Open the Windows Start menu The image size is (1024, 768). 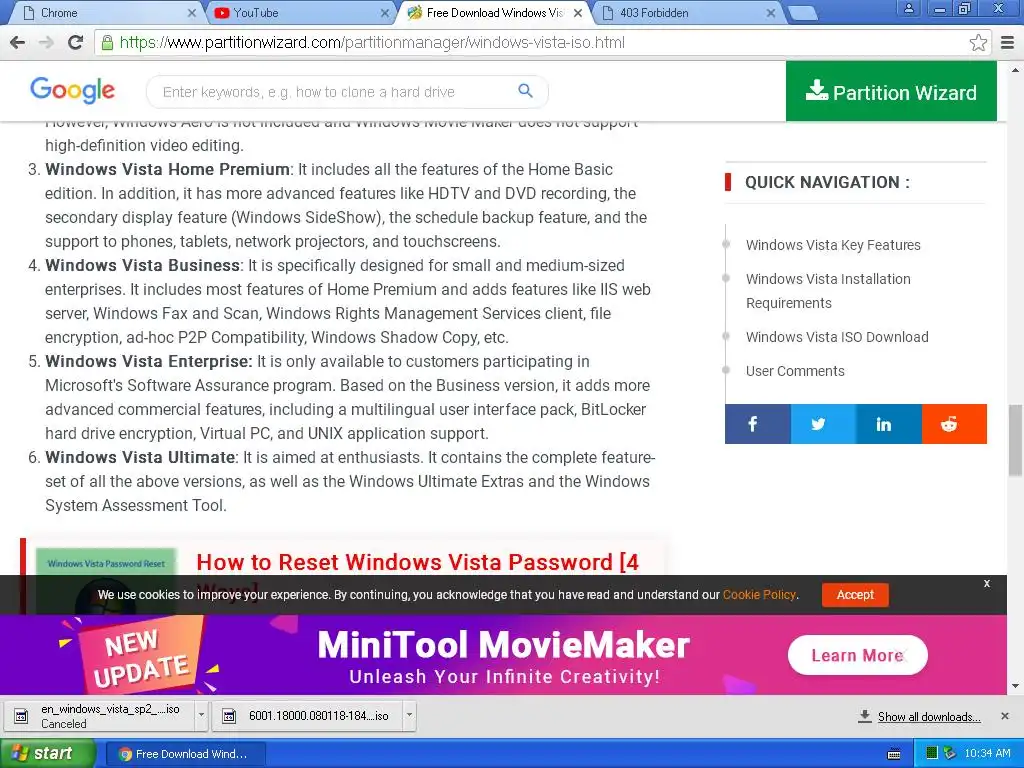(48, 754)
